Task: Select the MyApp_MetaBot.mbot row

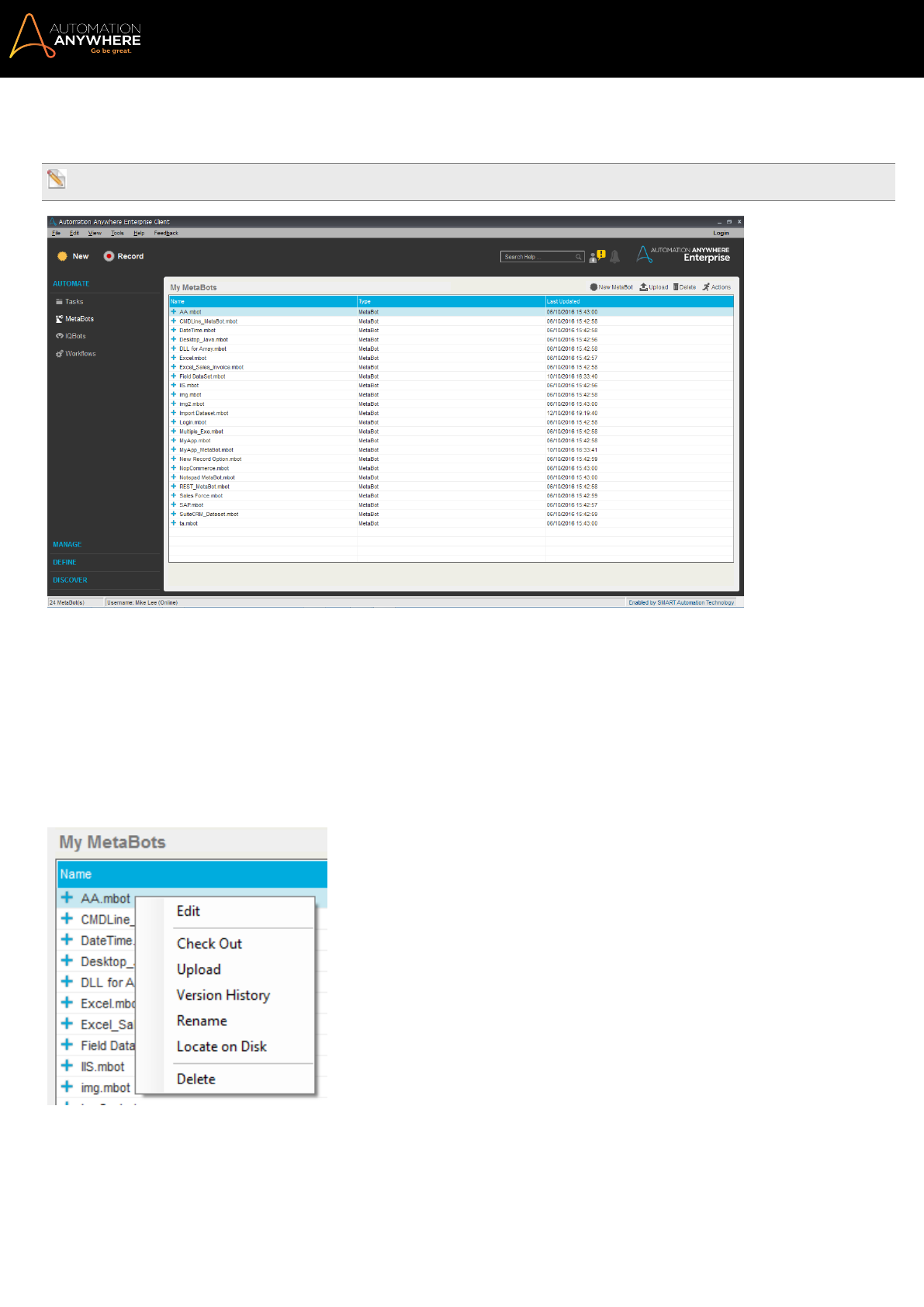Action: [451, 450]
